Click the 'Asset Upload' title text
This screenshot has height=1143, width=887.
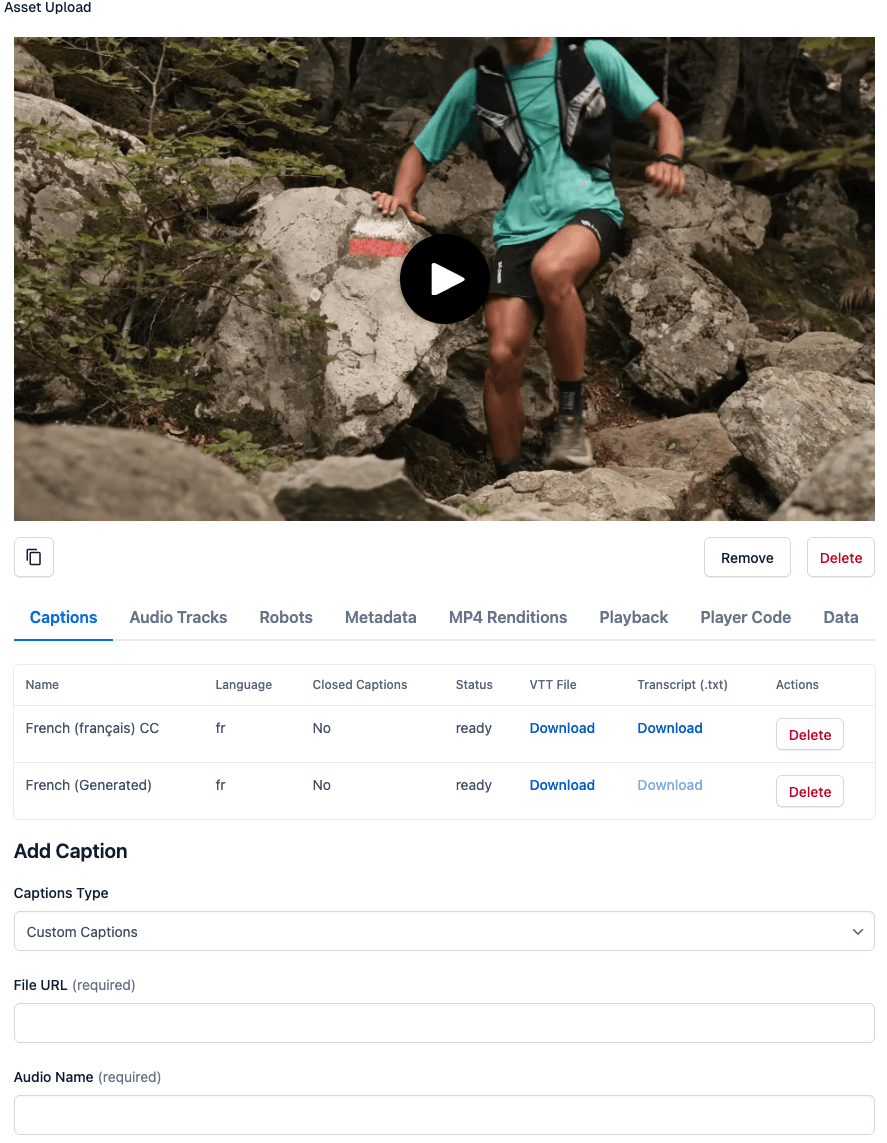click(x=47, y=7)
